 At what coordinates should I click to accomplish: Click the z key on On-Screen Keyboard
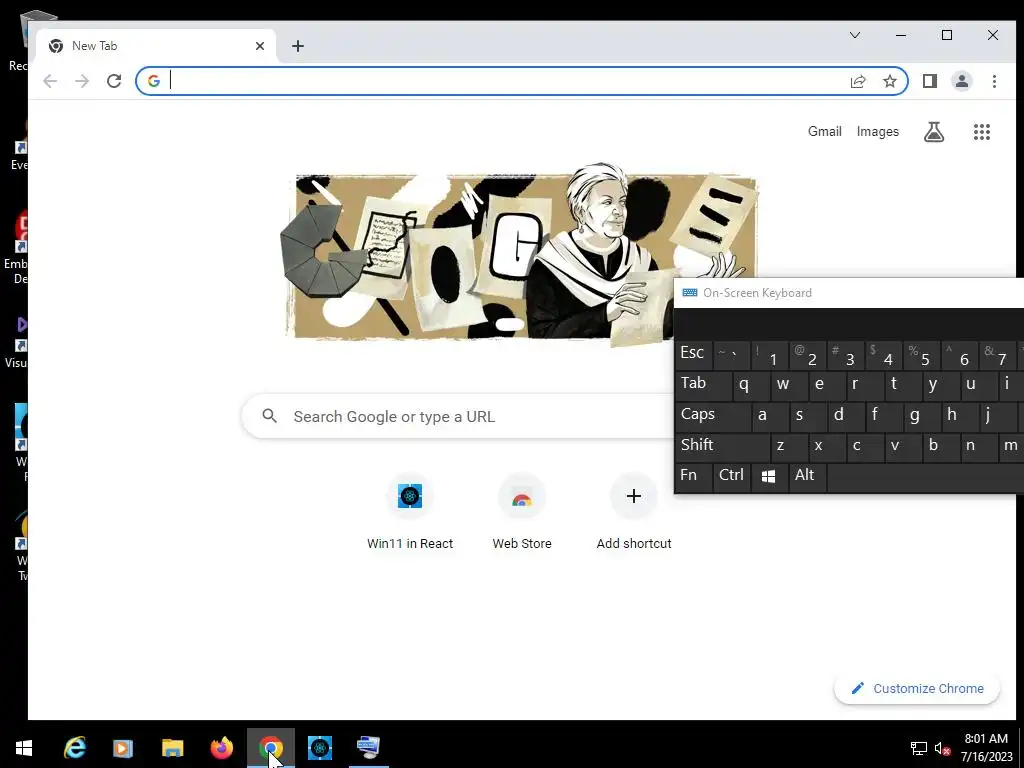point(789,446)
